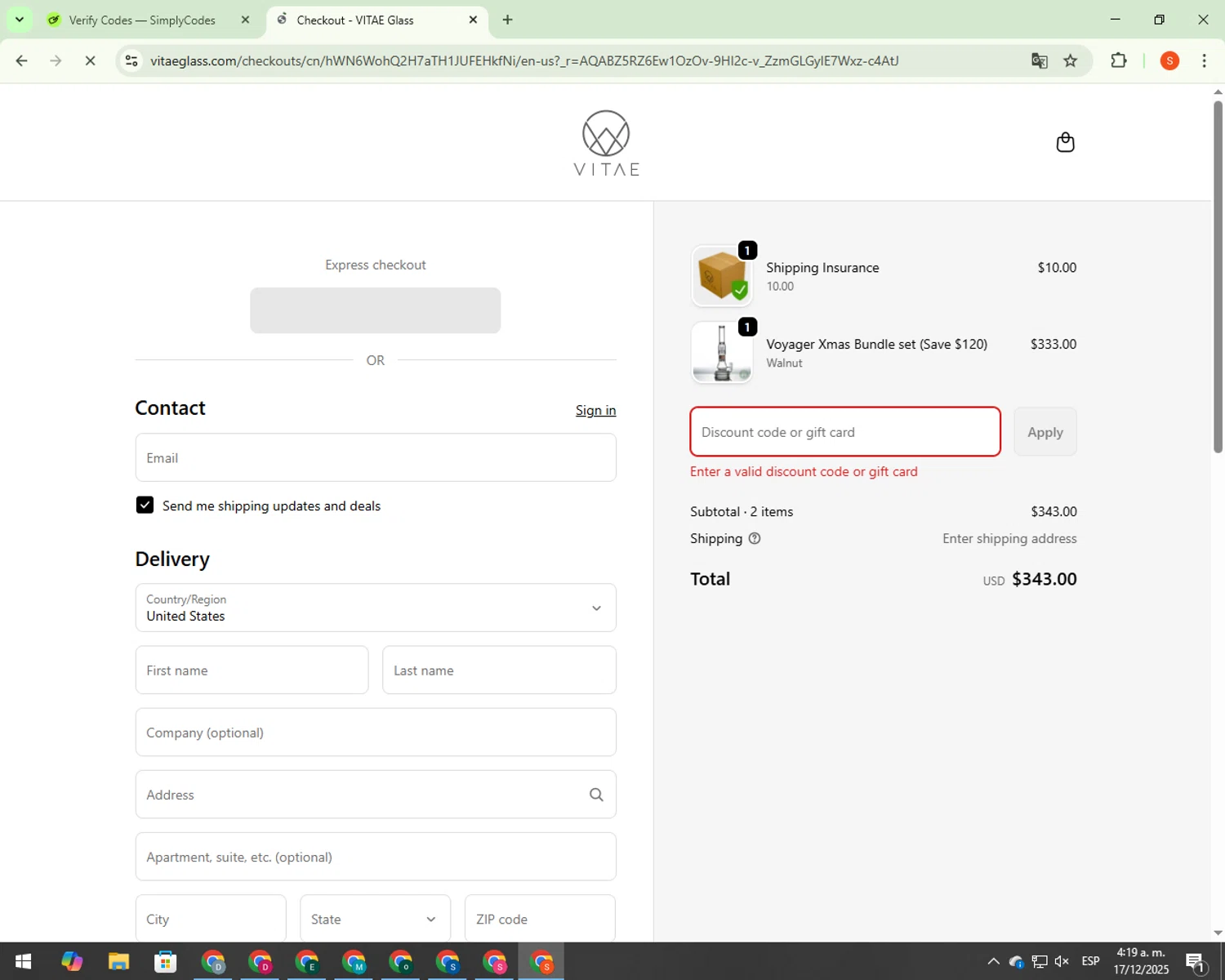1225x980 pixels.
Task: Click the Shipping Insurance product thumbnail
Action: [x=721, y=276]
